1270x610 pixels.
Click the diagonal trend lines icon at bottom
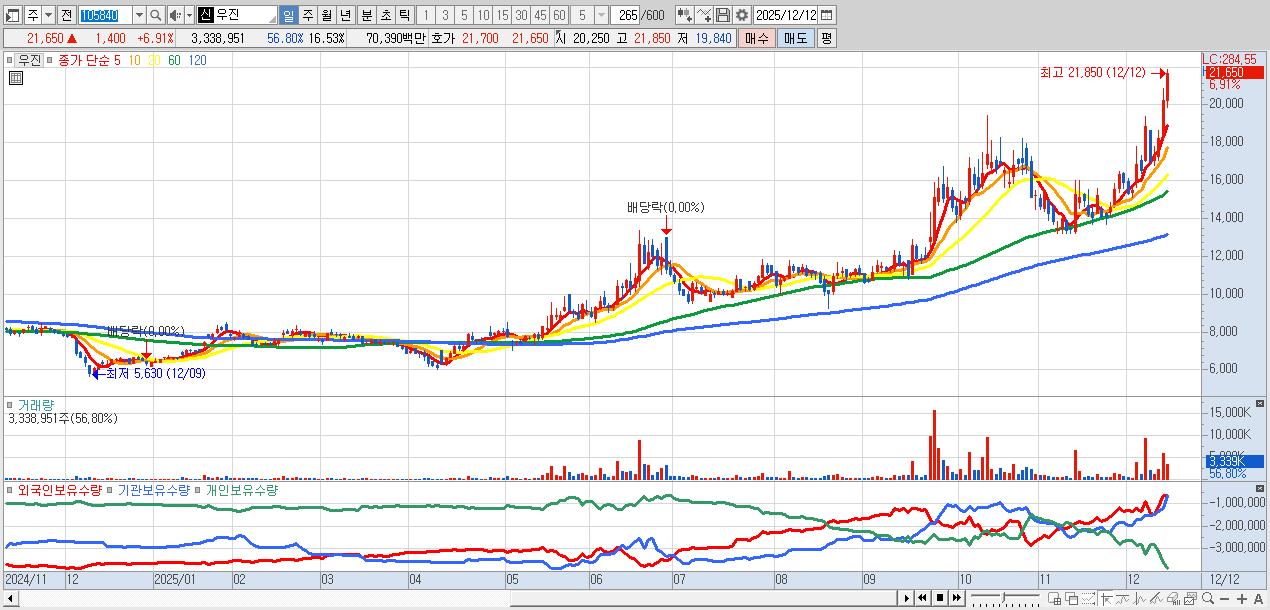(x=1156, y=598)
